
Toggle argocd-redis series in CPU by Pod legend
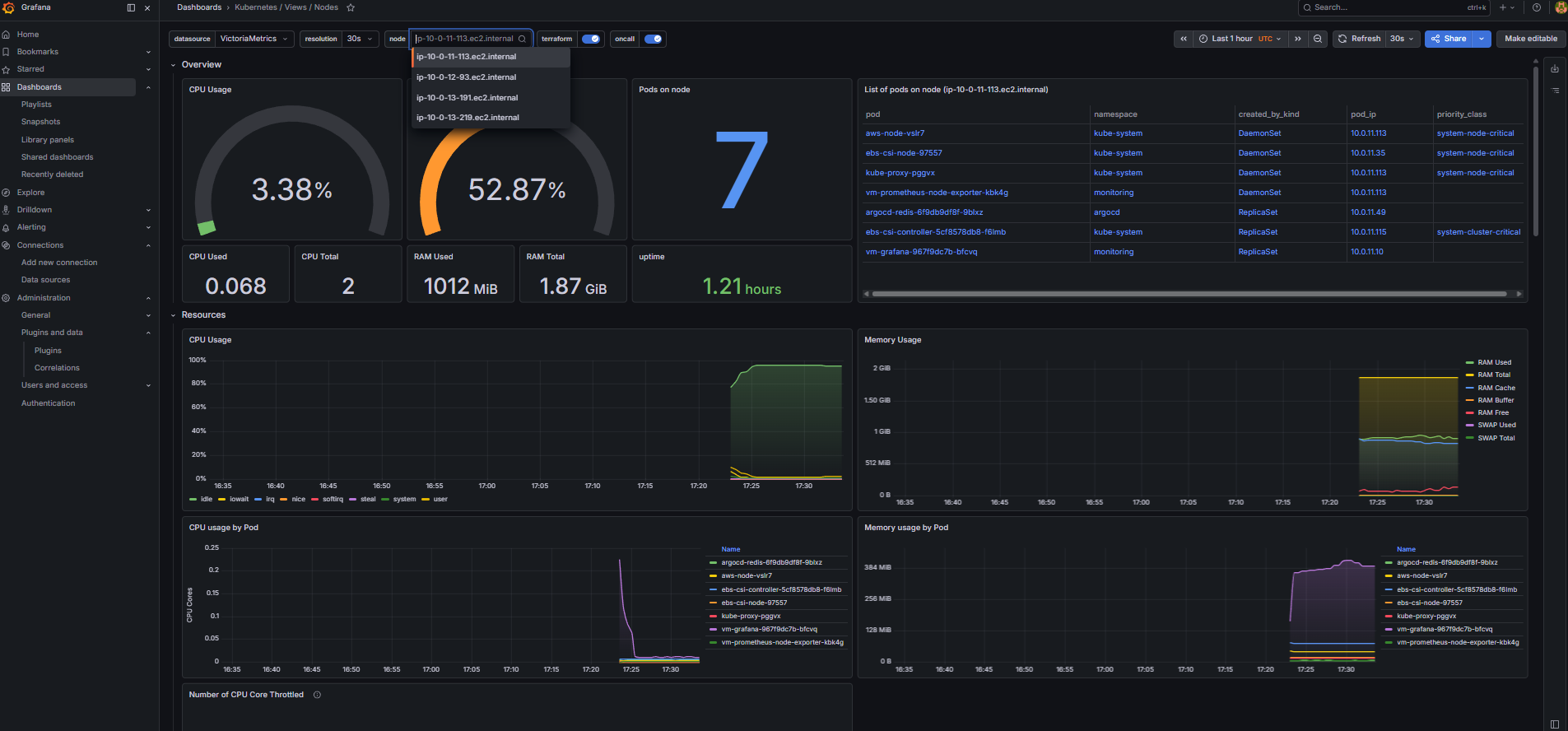coord(771,563)
